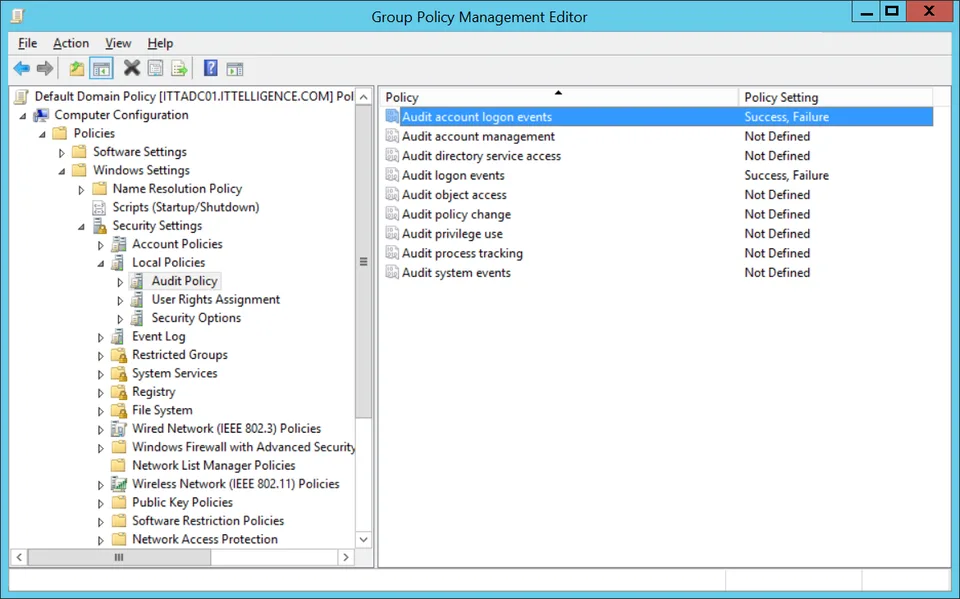Click the Security Settings shield folder icon

point(100,226)
